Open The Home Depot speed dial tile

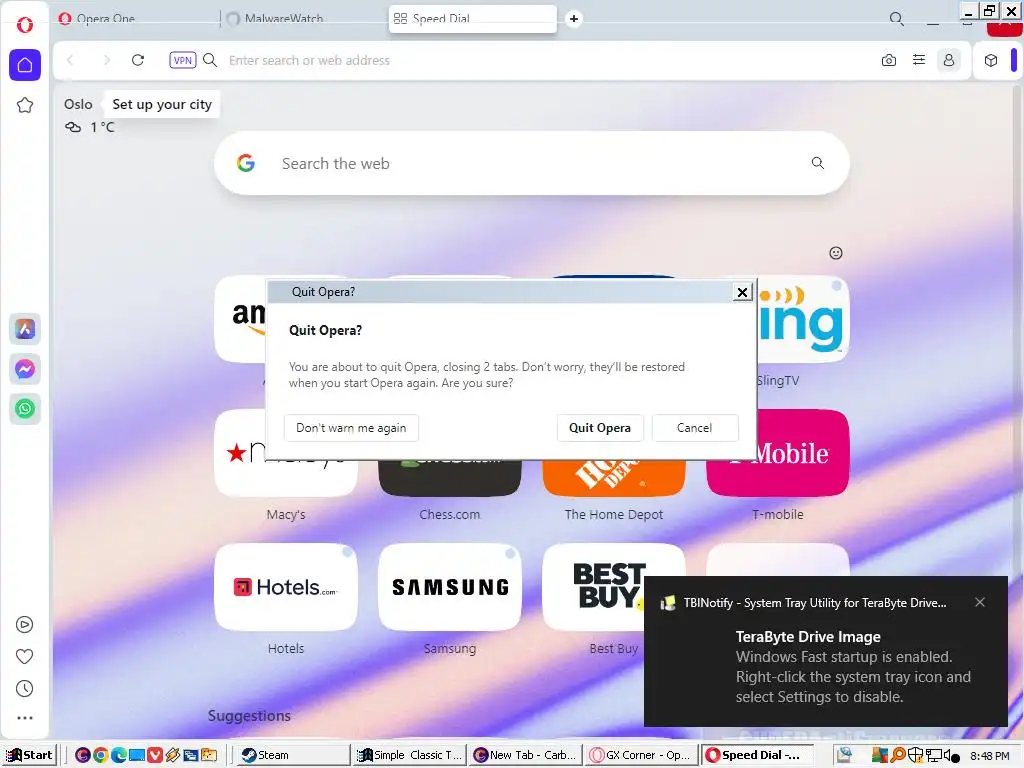tap(614, 478)
